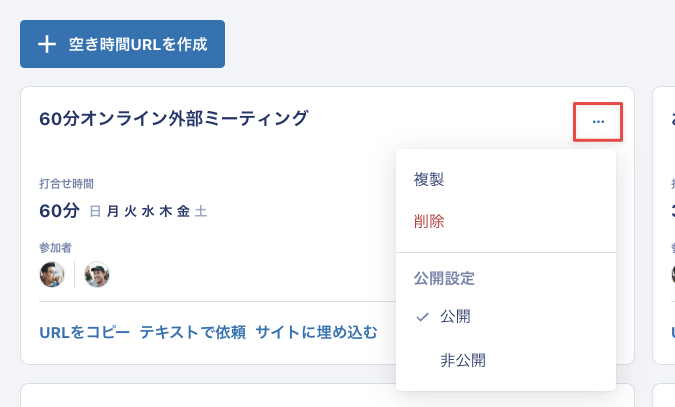Image resolution: width=675 pixels, height=407 pixels.
Task: Click 空き時間URLを作成 button
Action: (x=122, y=44)
